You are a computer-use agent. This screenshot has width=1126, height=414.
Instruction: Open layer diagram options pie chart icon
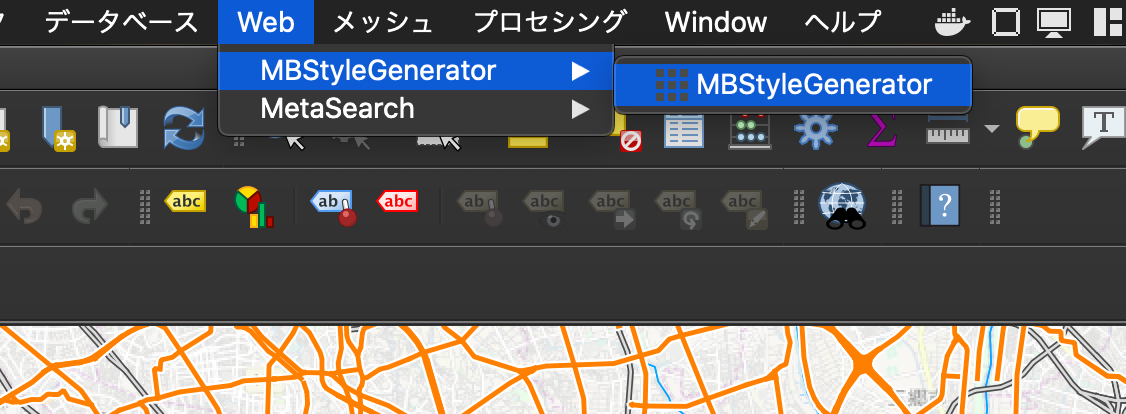(253, 207)
